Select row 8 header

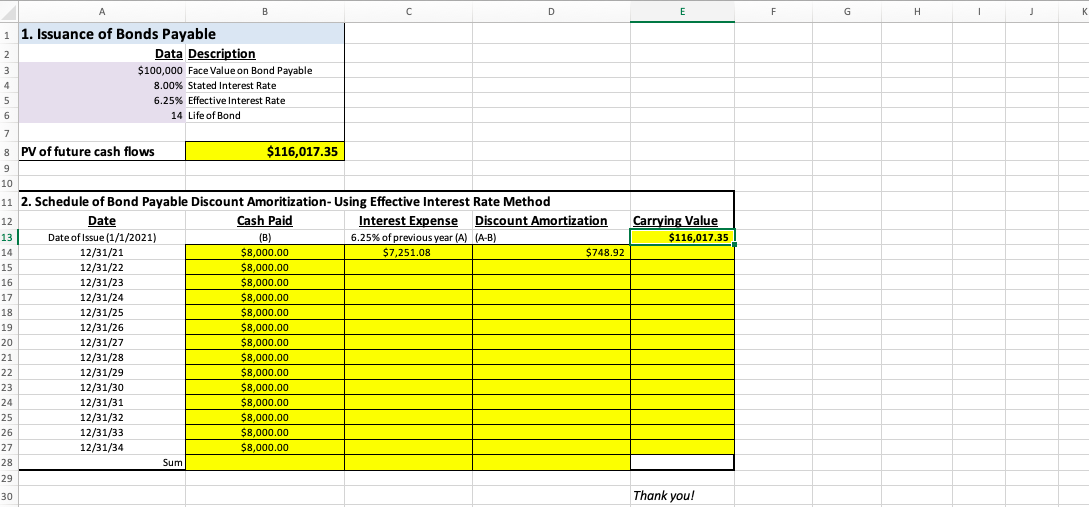[x=9, y=151]
